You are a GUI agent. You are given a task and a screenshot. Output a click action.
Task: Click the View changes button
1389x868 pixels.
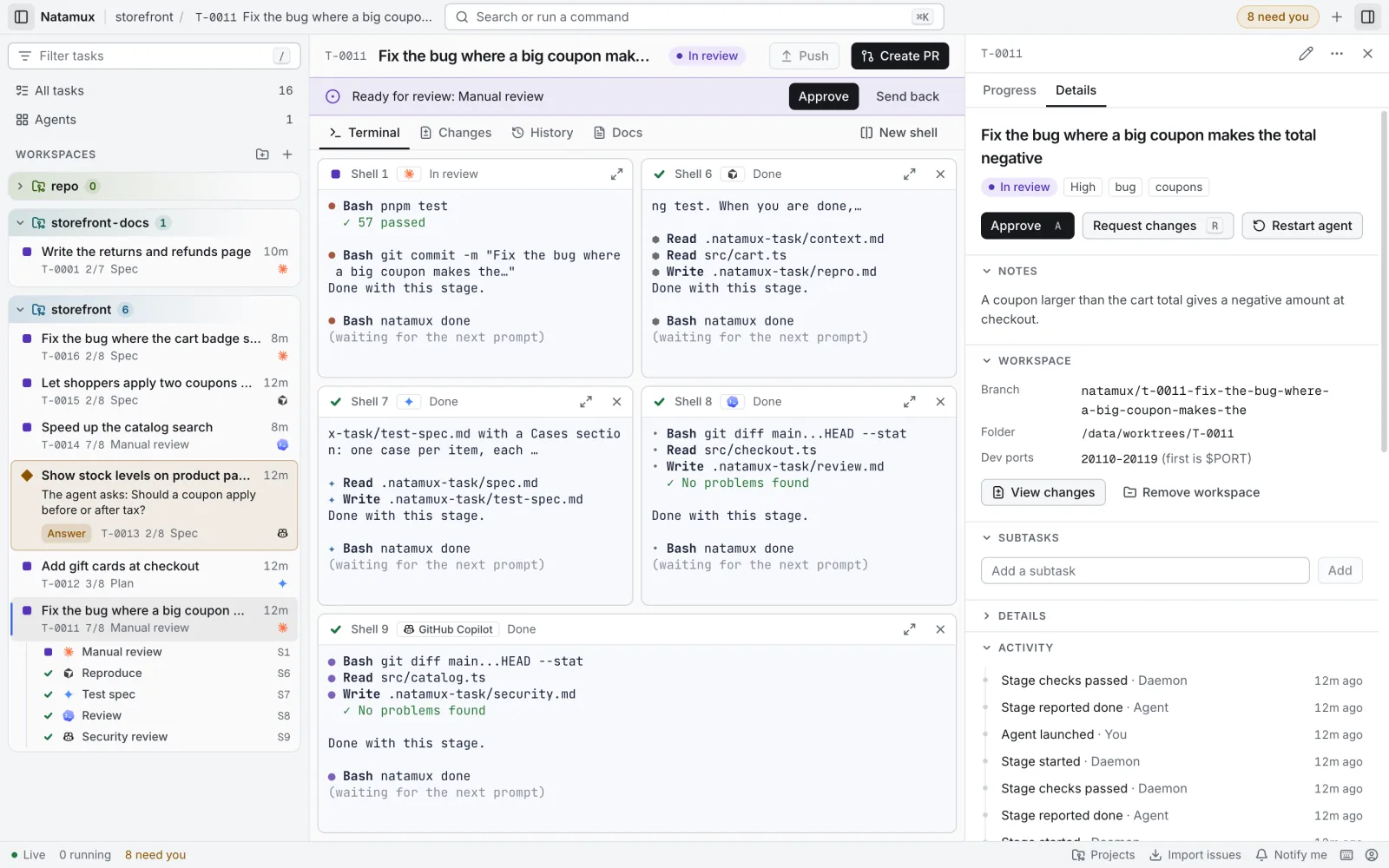pyautogui.click(x=1043, y=492)
